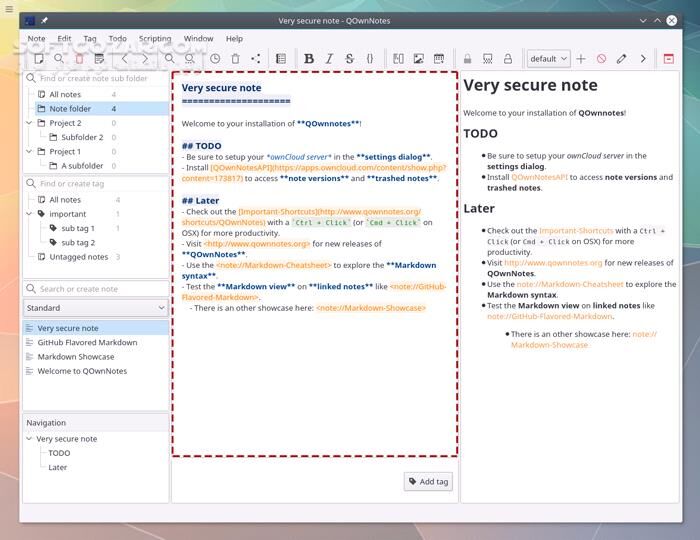Collapse Very secure note in Navigation
Image resolution: width=700 pixels, height=540 pixels.
pos(29,439)
